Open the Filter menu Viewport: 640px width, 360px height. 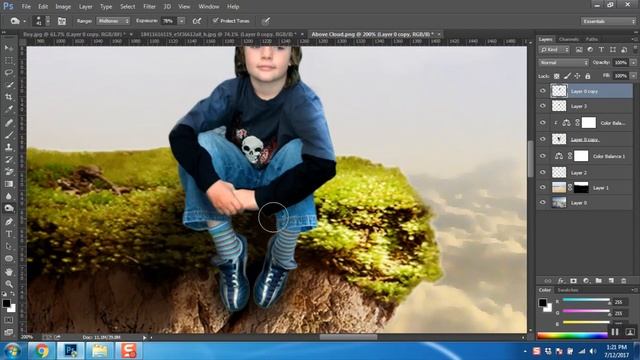tap(149, 7)
